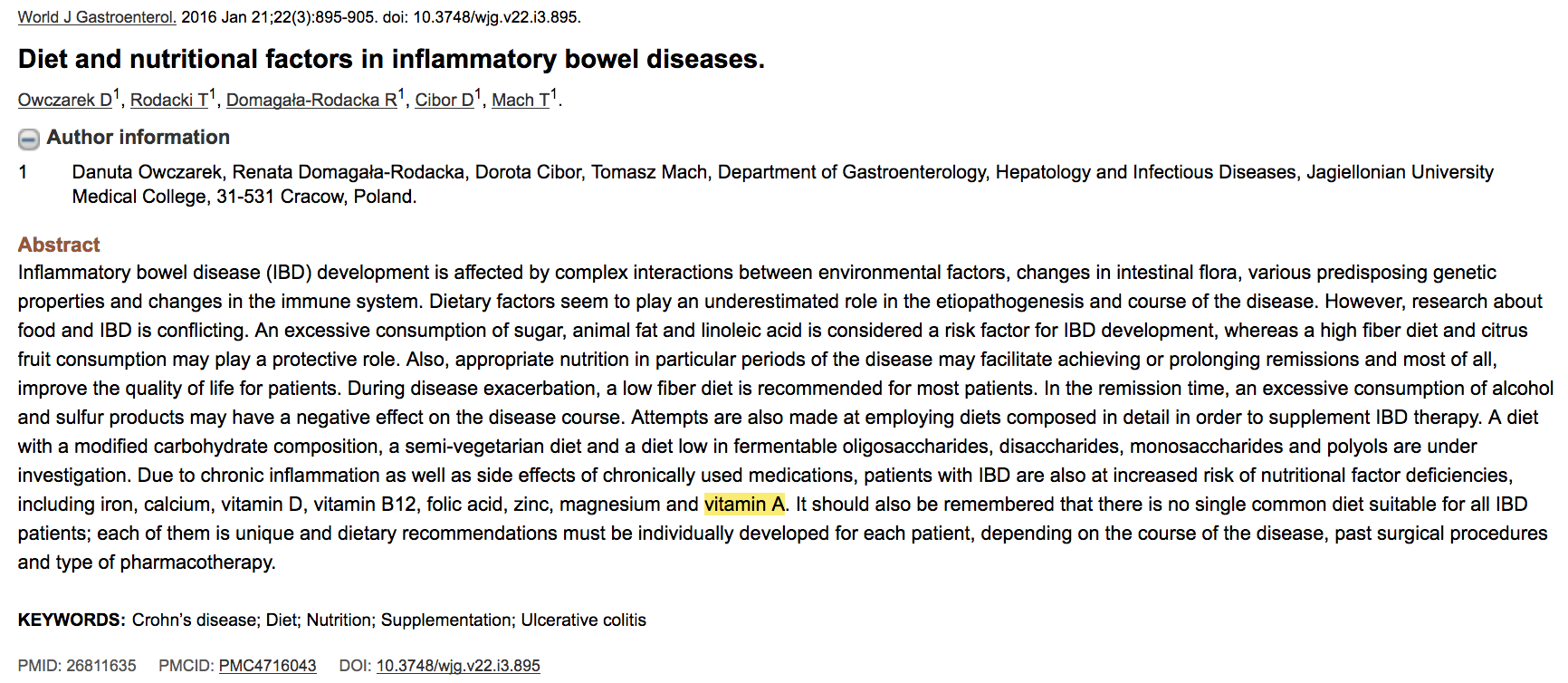
Task: Toggle the Author information heading
Action: tap(138, 138)
